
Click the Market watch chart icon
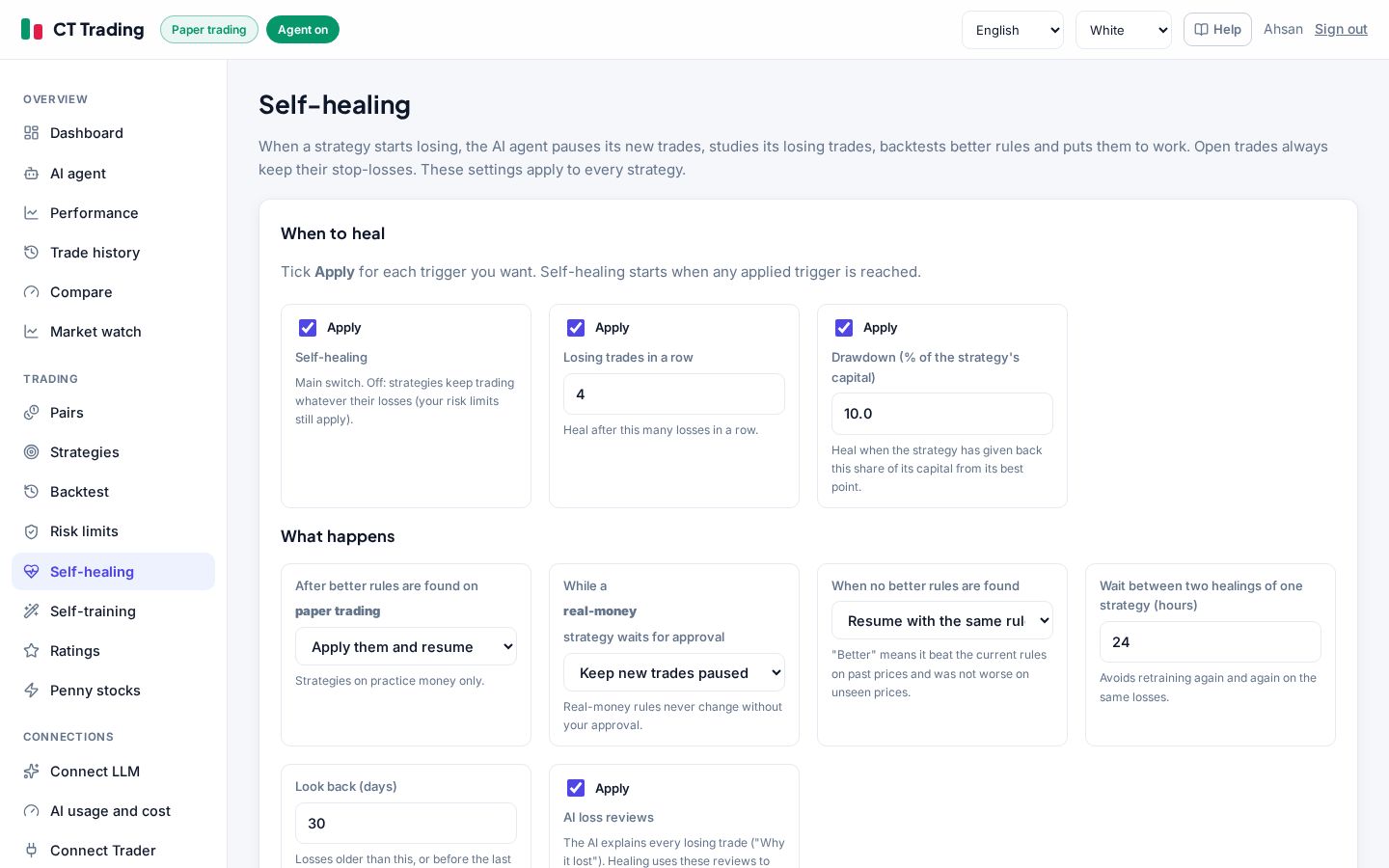point(31,332)
